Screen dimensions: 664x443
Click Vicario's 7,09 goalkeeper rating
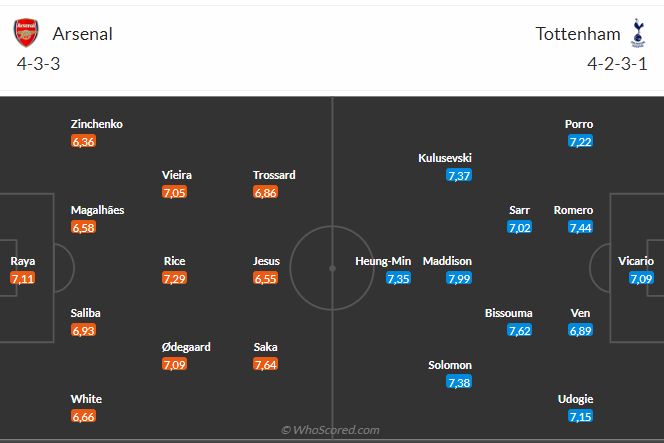[x=641, y=279]
